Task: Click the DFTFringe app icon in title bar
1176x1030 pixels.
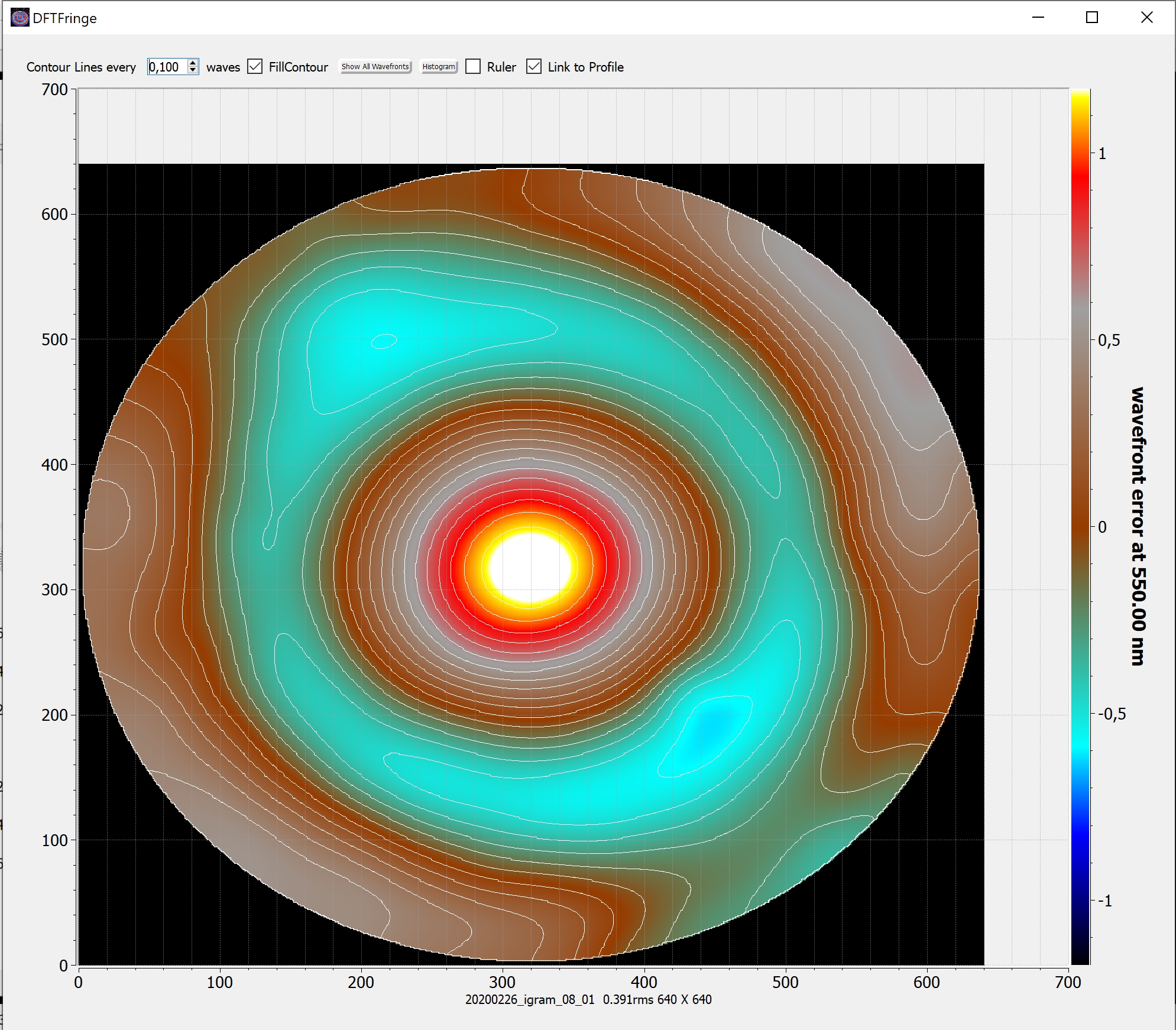Action: [20, 18]
